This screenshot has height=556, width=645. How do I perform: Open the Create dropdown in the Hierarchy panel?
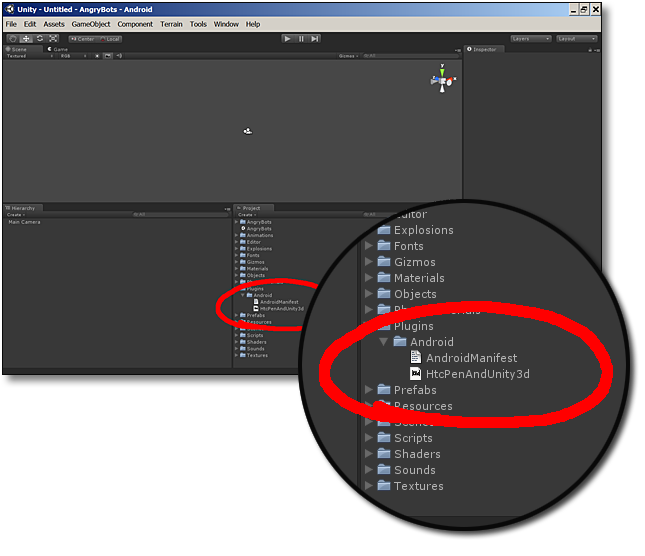click(16, 215)
